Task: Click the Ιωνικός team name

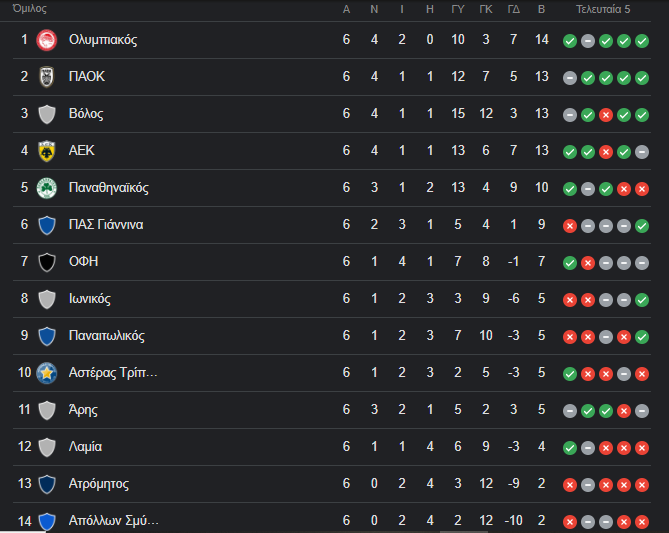Action: tap(89, 299)
